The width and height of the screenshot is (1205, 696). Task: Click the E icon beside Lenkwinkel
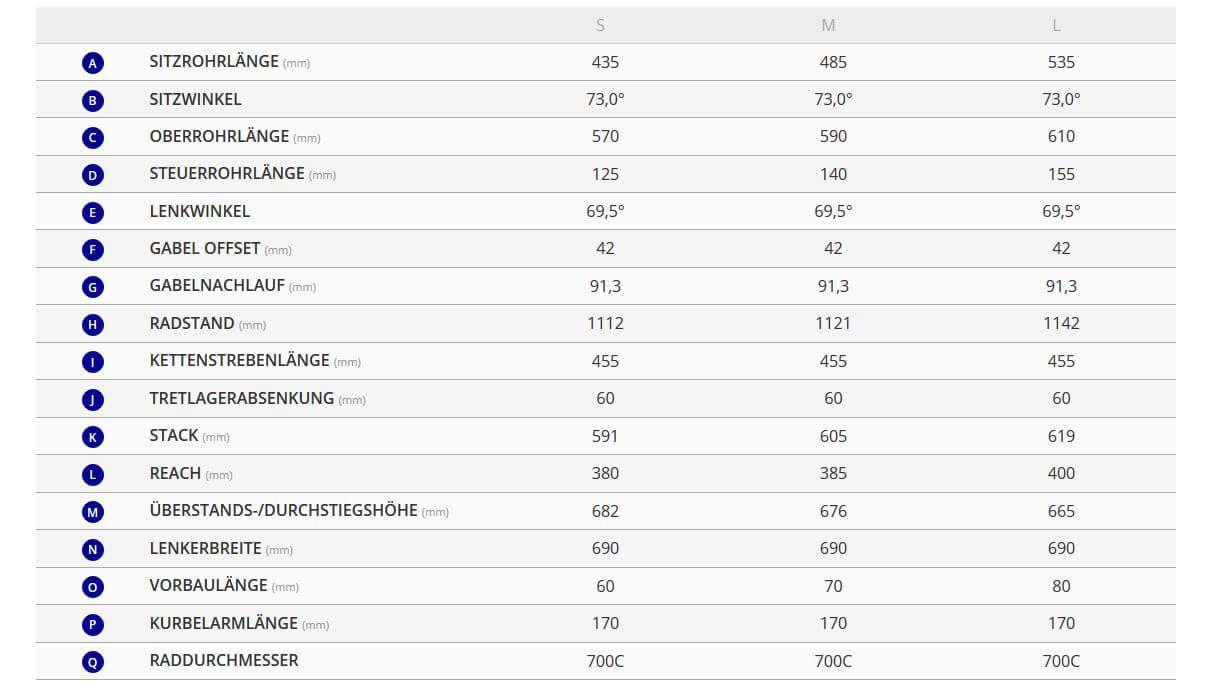(93, 212)
